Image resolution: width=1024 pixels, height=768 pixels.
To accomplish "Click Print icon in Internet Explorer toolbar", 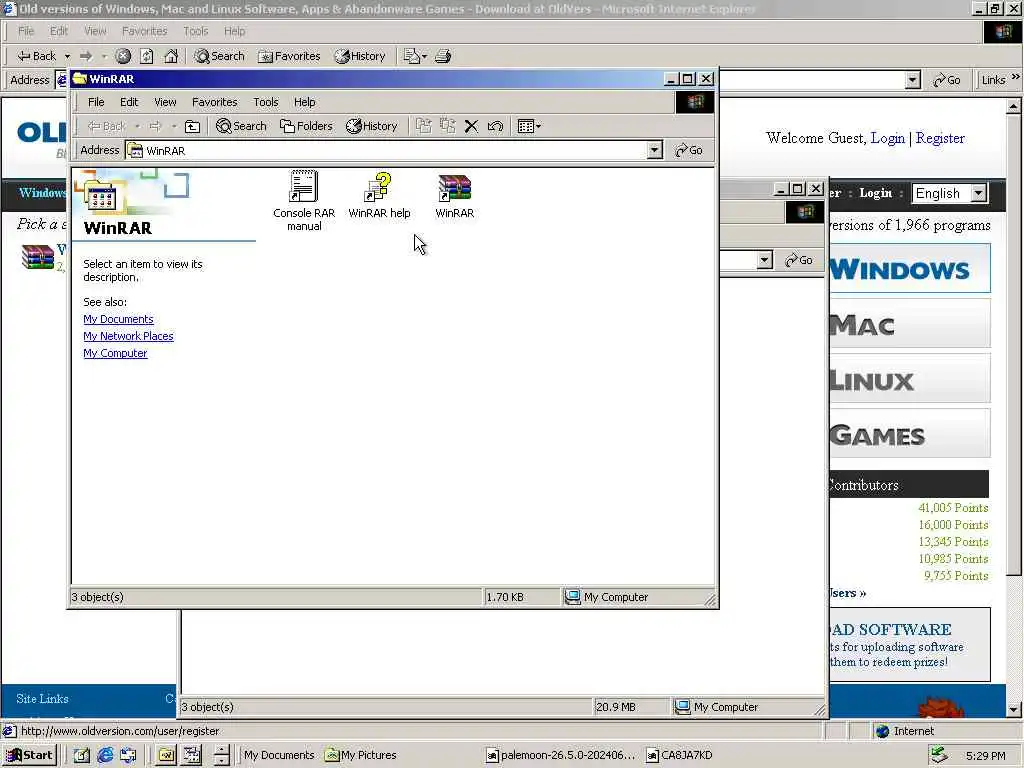I will 443,56.
